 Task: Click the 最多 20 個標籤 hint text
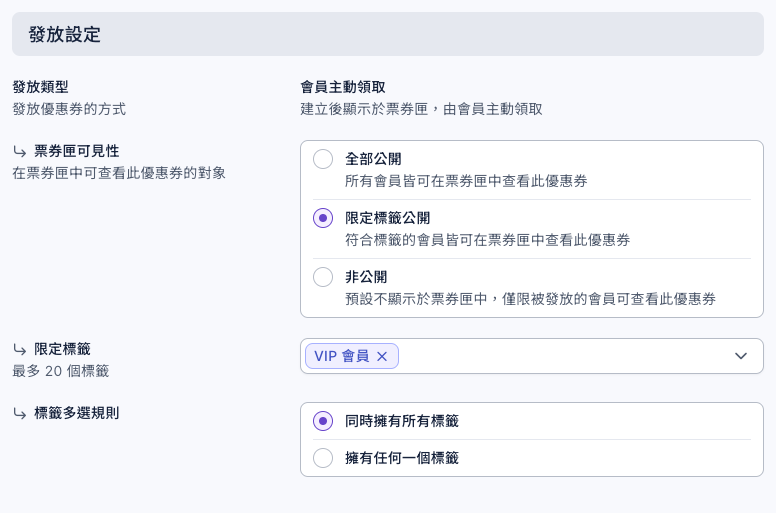pos(61,371)
